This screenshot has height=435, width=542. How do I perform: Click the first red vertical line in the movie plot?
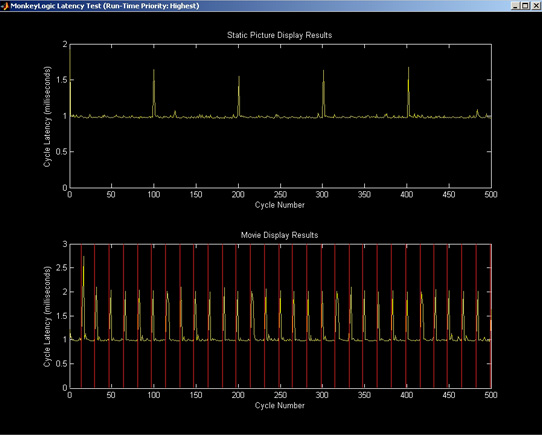coord(81,316)
